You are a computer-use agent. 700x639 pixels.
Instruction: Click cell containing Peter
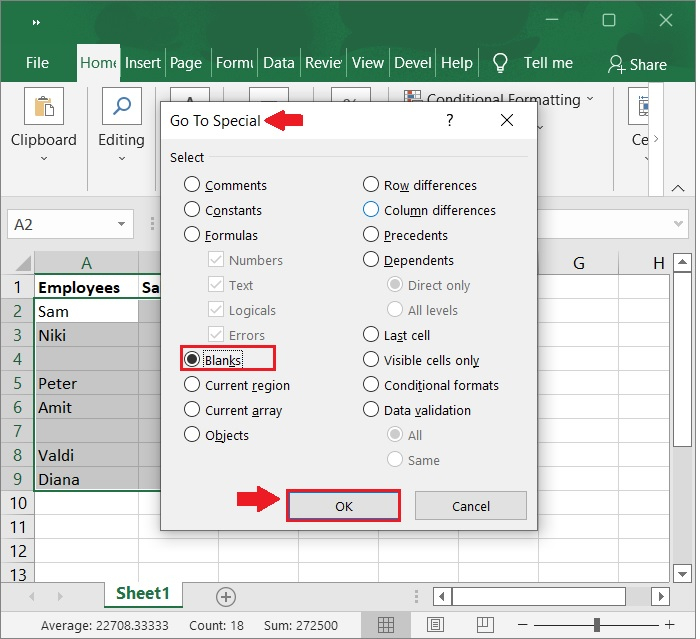pos(87,383)
